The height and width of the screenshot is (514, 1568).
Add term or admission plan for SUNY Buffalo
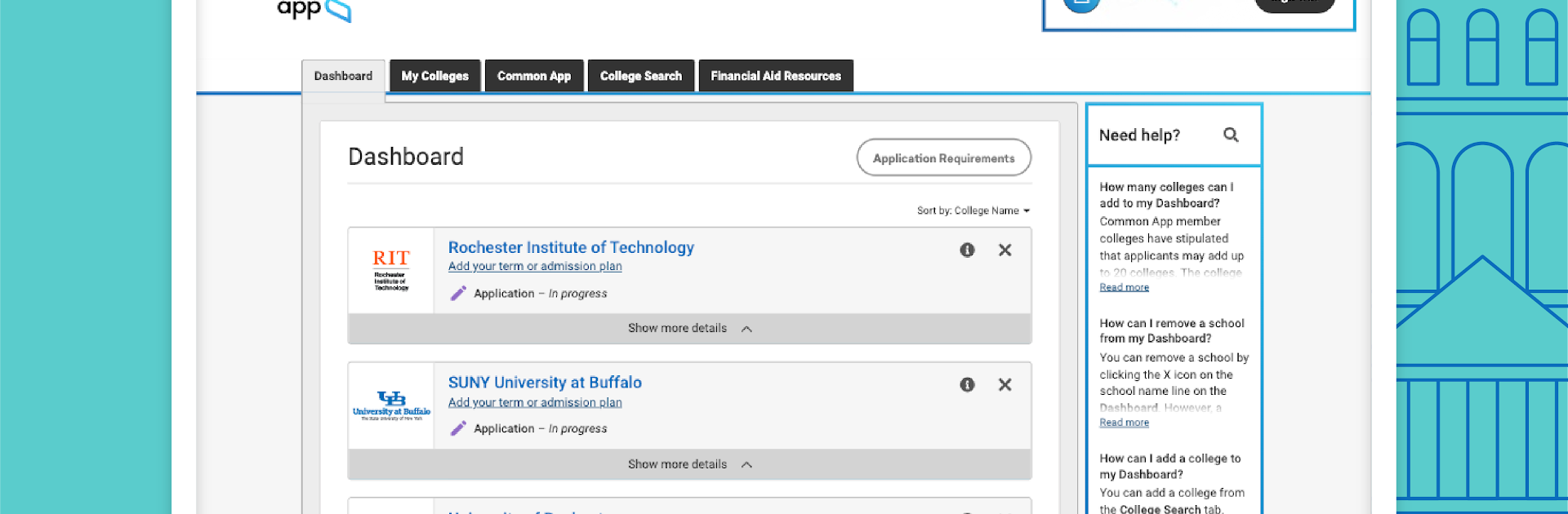tap(535, 402)
